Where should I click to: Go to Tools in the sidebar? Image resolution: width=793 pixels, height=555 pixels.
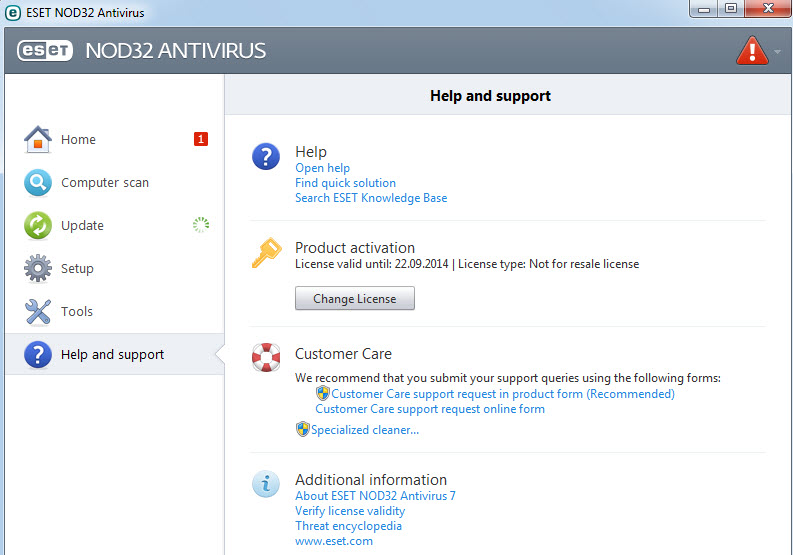77,312
